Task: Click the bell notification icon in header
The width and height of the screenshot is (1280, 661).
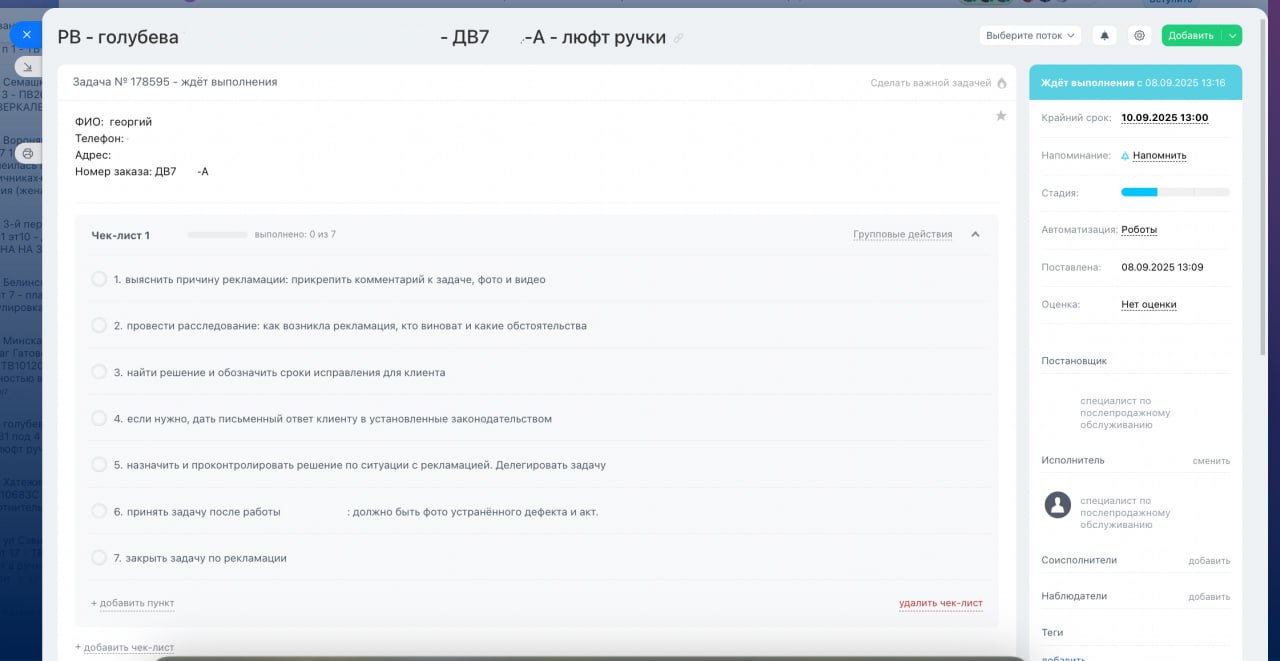Action: coord(1105,36)
